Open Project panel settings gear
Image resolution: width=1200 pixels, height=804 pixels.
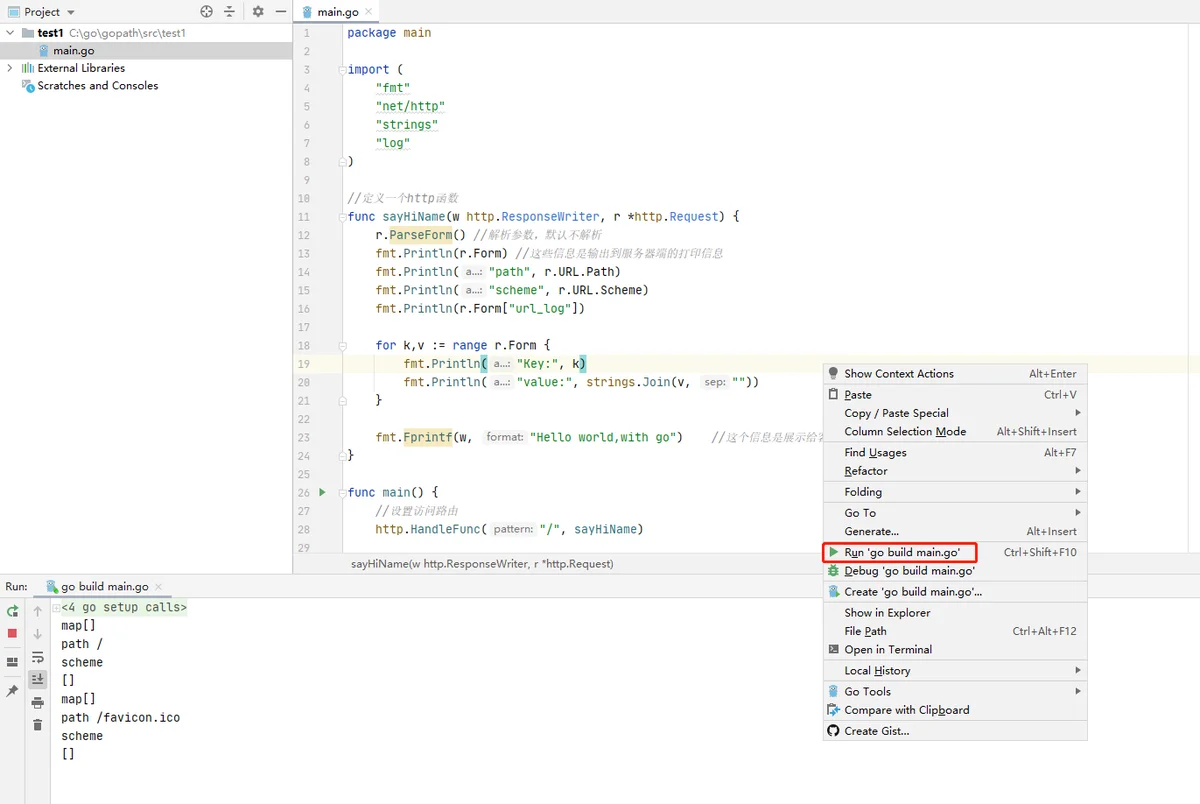tap(258, 12)
